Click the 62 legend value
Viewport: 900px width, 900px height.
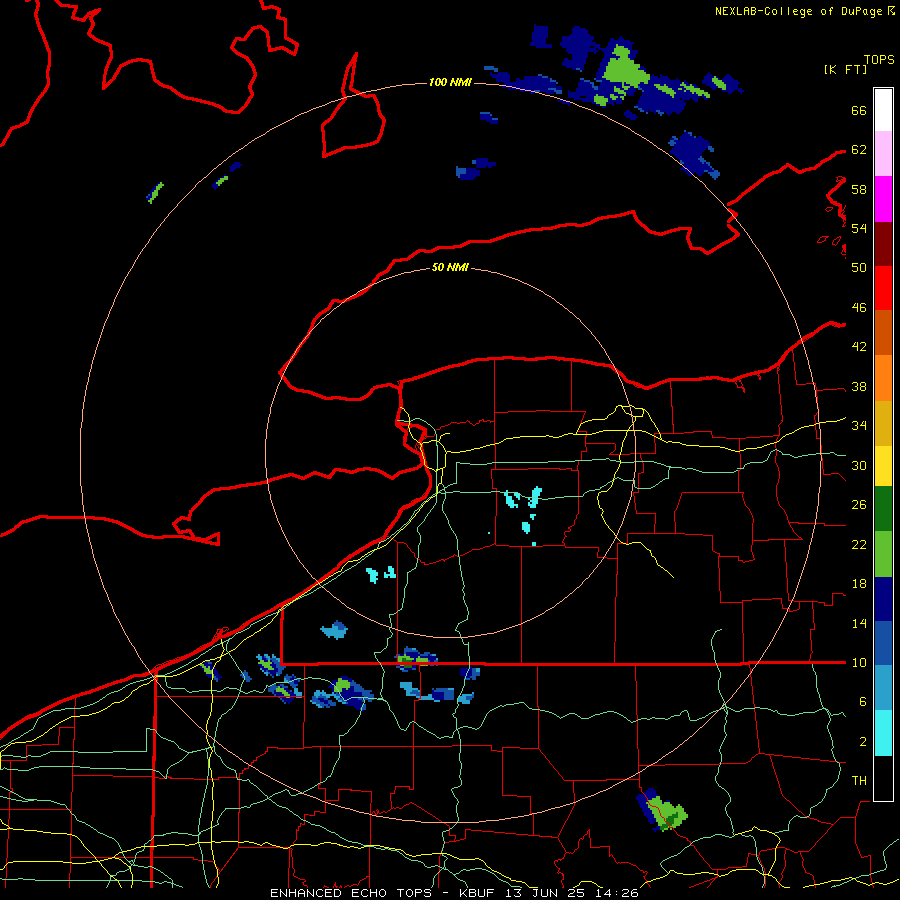coord(859,150)
